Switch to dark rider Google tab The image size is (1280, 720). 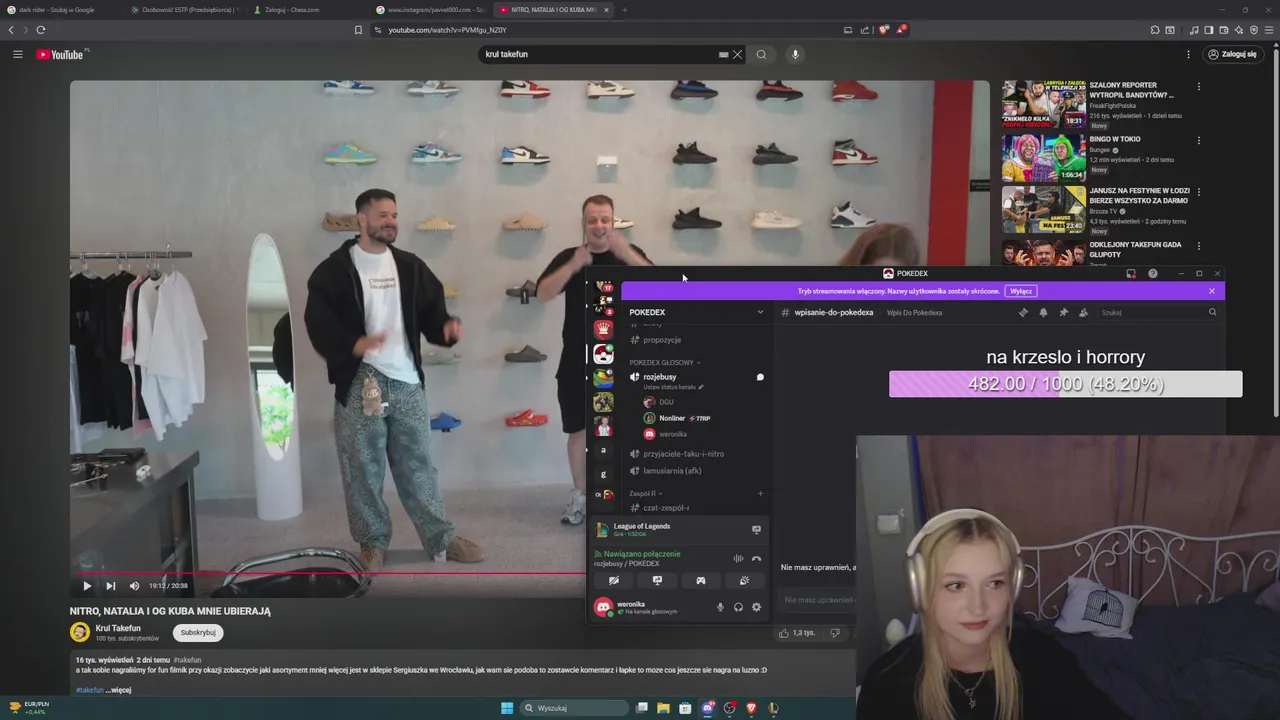tap(58, 9)
